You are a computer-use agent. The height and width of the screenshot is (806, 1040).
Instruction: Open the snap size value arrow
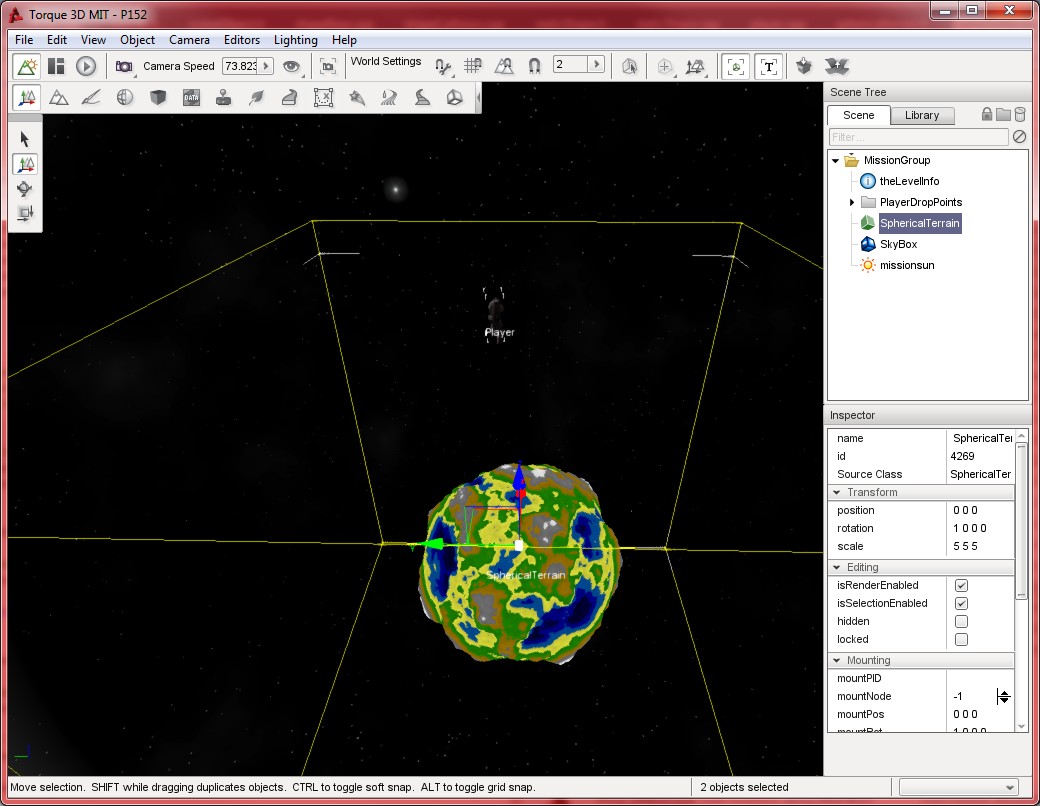click(x=596, y=64)
